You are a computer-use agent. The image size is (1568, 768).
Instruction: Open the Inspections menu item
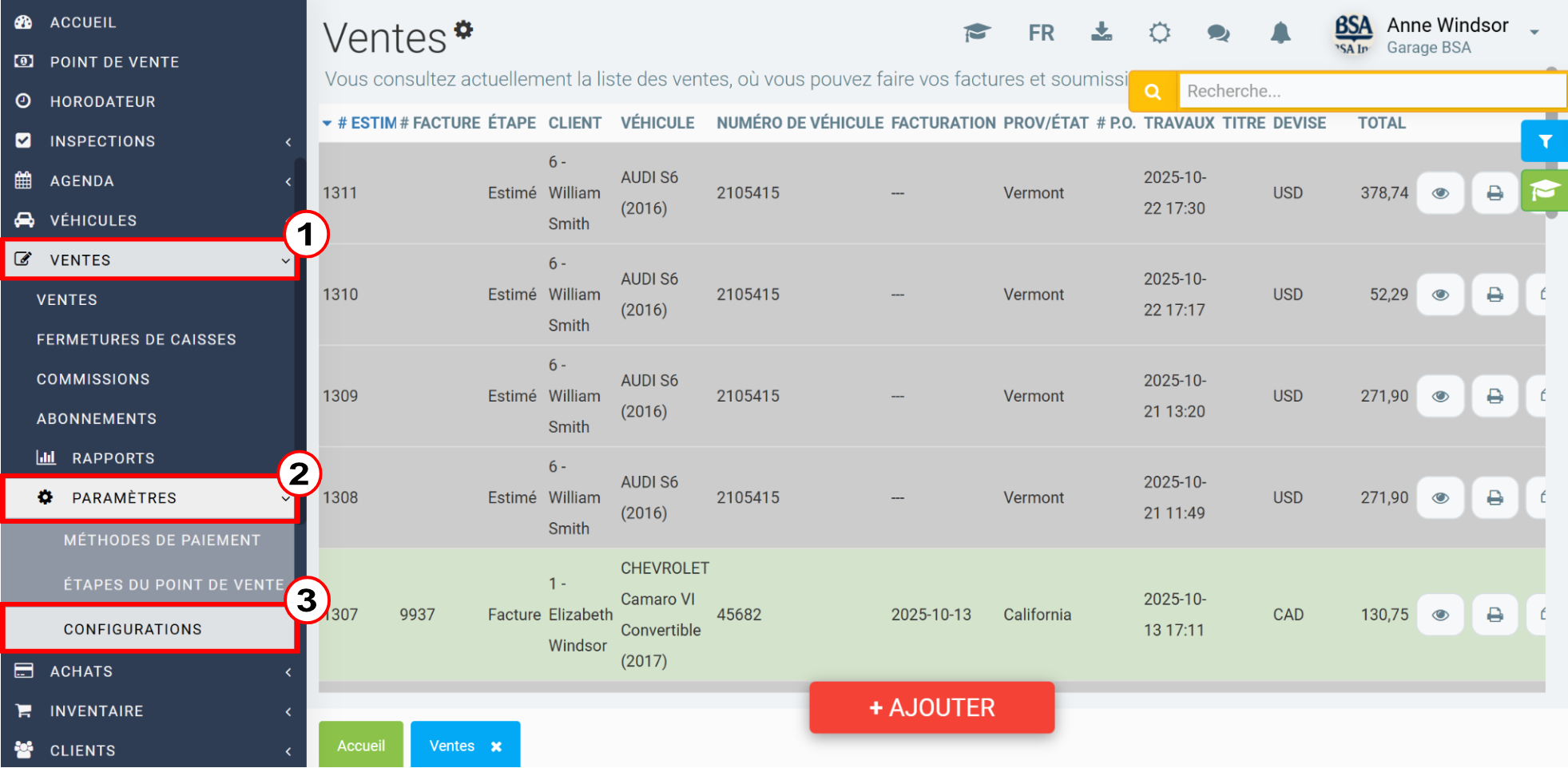[x=102, y=141]
